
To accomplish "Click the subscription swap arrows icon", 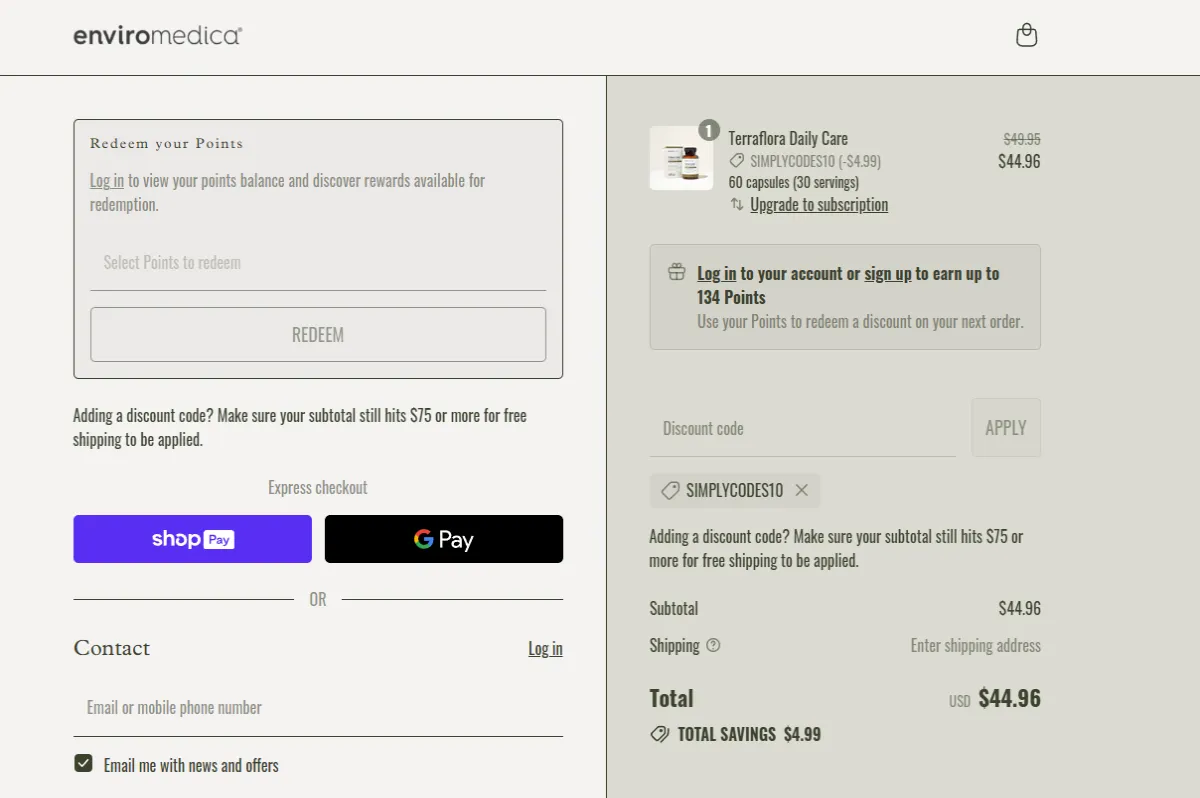I will [x=735, y=204].
